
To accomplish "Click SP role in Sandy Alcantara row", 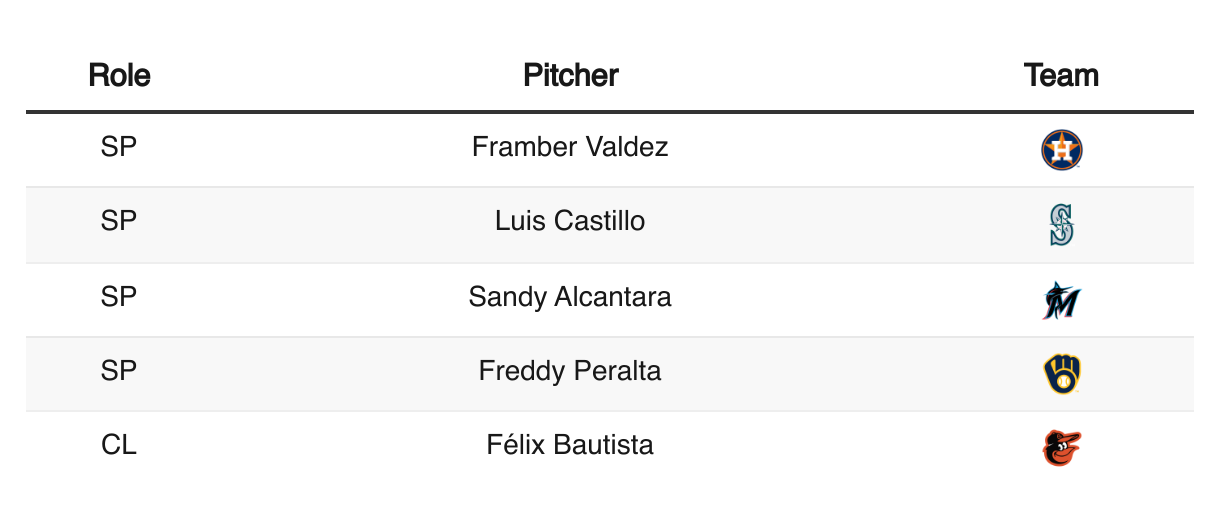I will [x=119, y=297].
